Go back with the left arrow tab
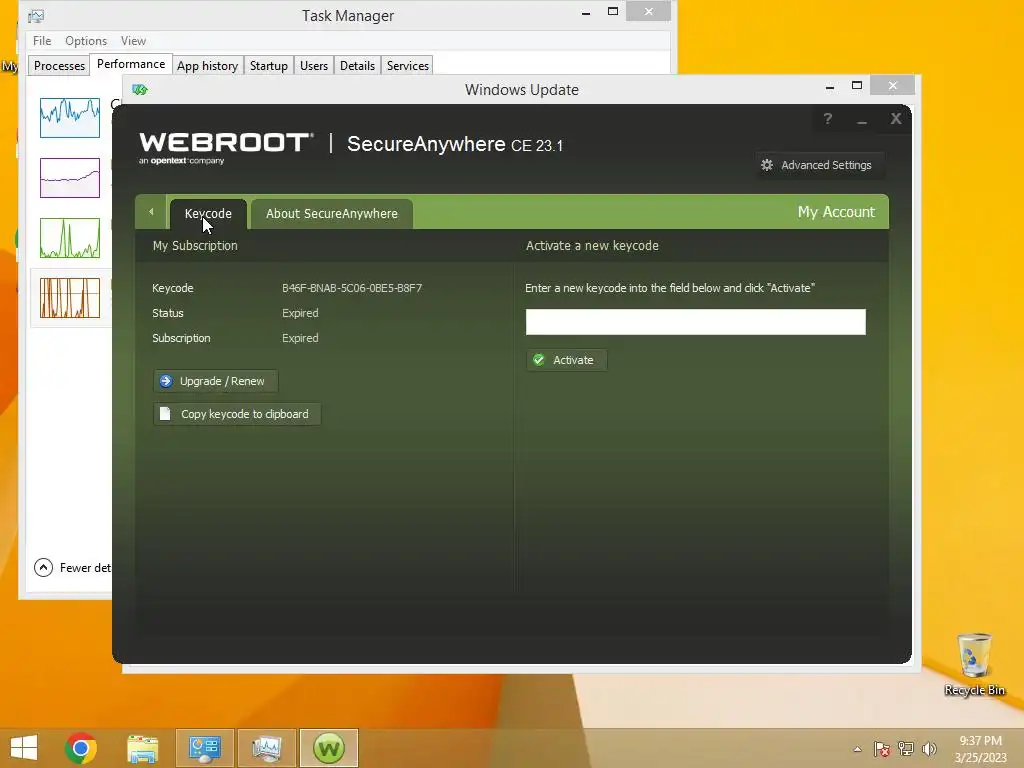Screen dimensions: 1024x768 (x=151, y=212)
